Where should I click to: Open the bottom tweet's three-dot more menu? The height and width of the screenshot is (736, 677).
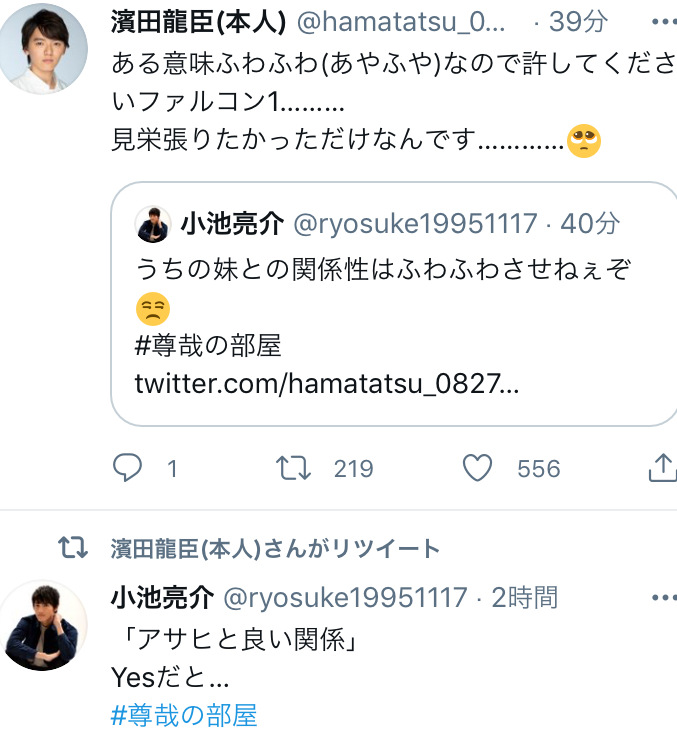(663, 598)
